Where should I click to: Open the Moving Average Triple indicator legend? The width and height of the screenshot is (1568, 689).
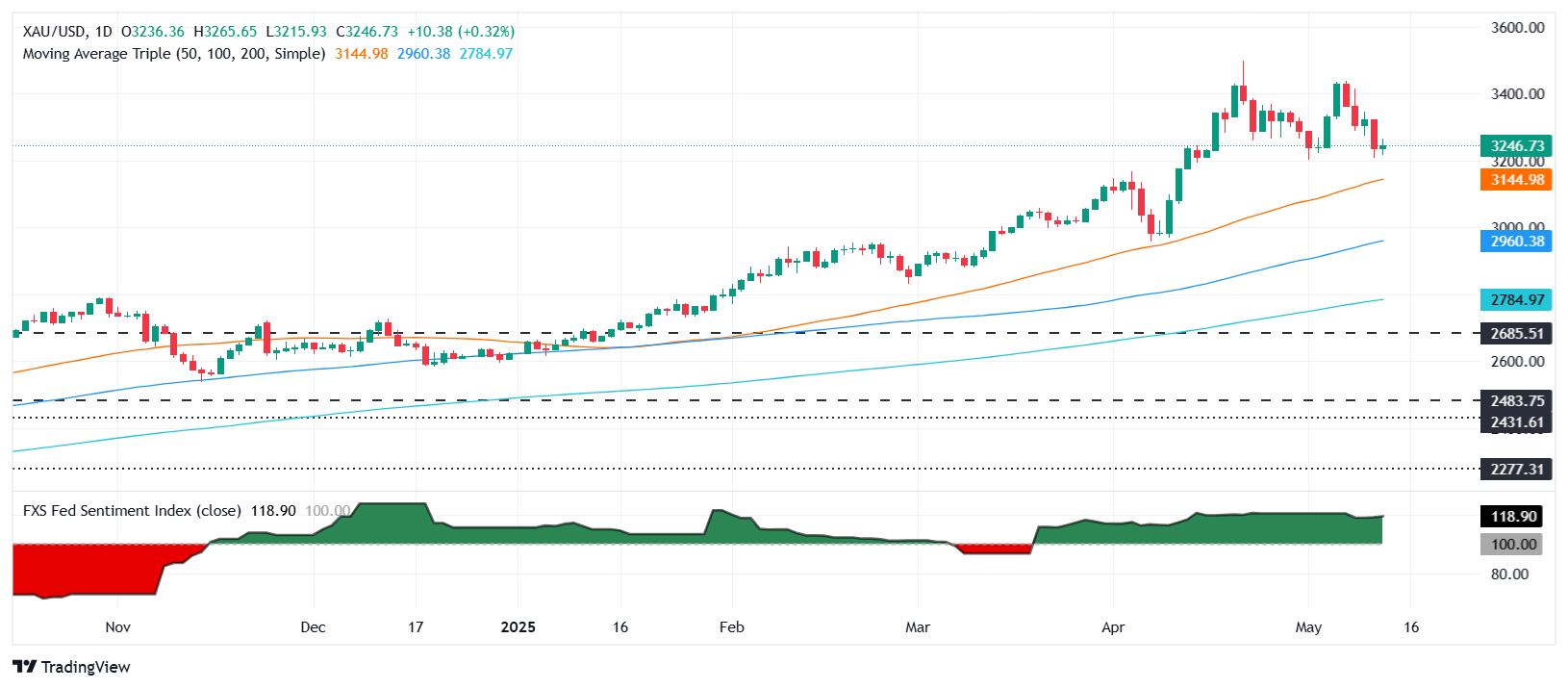173,54
